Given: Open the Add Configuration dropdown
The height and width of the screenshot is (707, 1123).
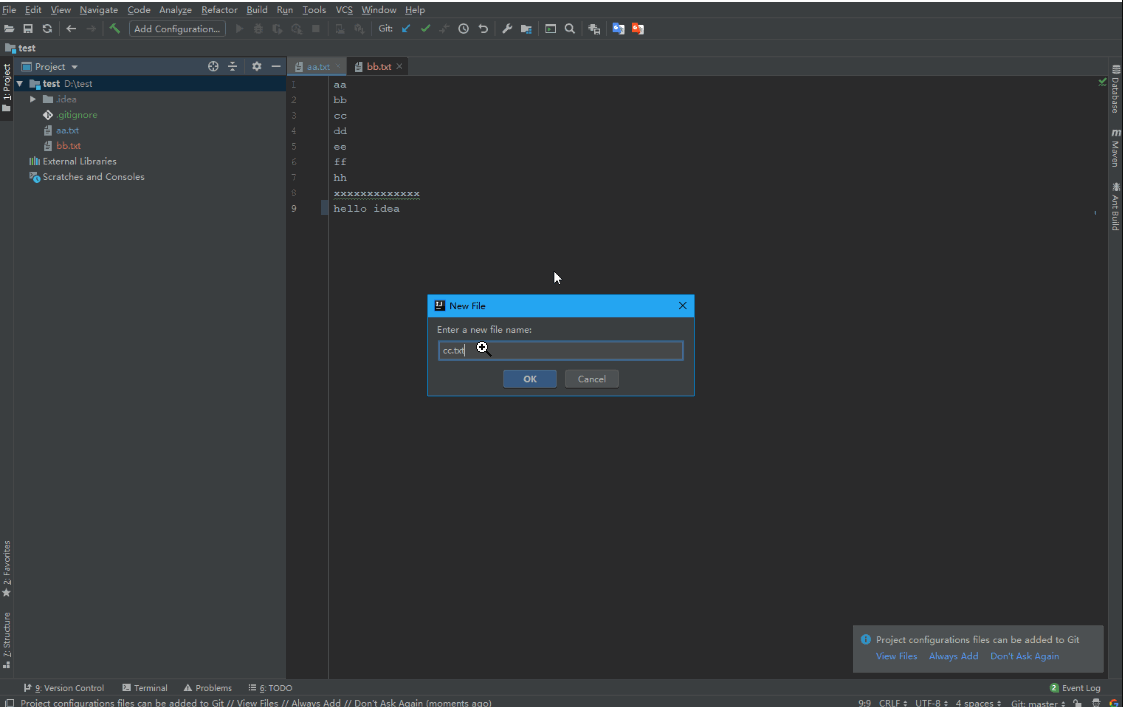Looking at the screenshot, I should pos(177,29).
